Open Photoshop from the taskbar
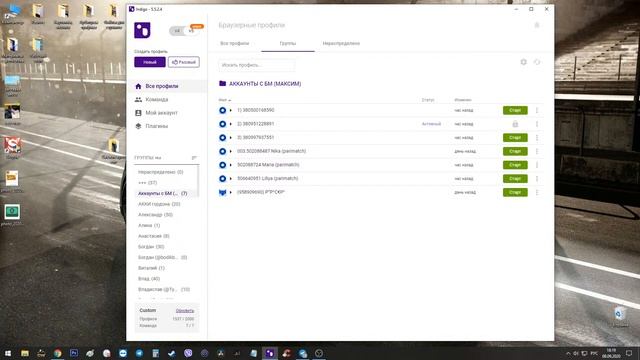The height and width of the screenshot is (360, 640). point(74,353)
